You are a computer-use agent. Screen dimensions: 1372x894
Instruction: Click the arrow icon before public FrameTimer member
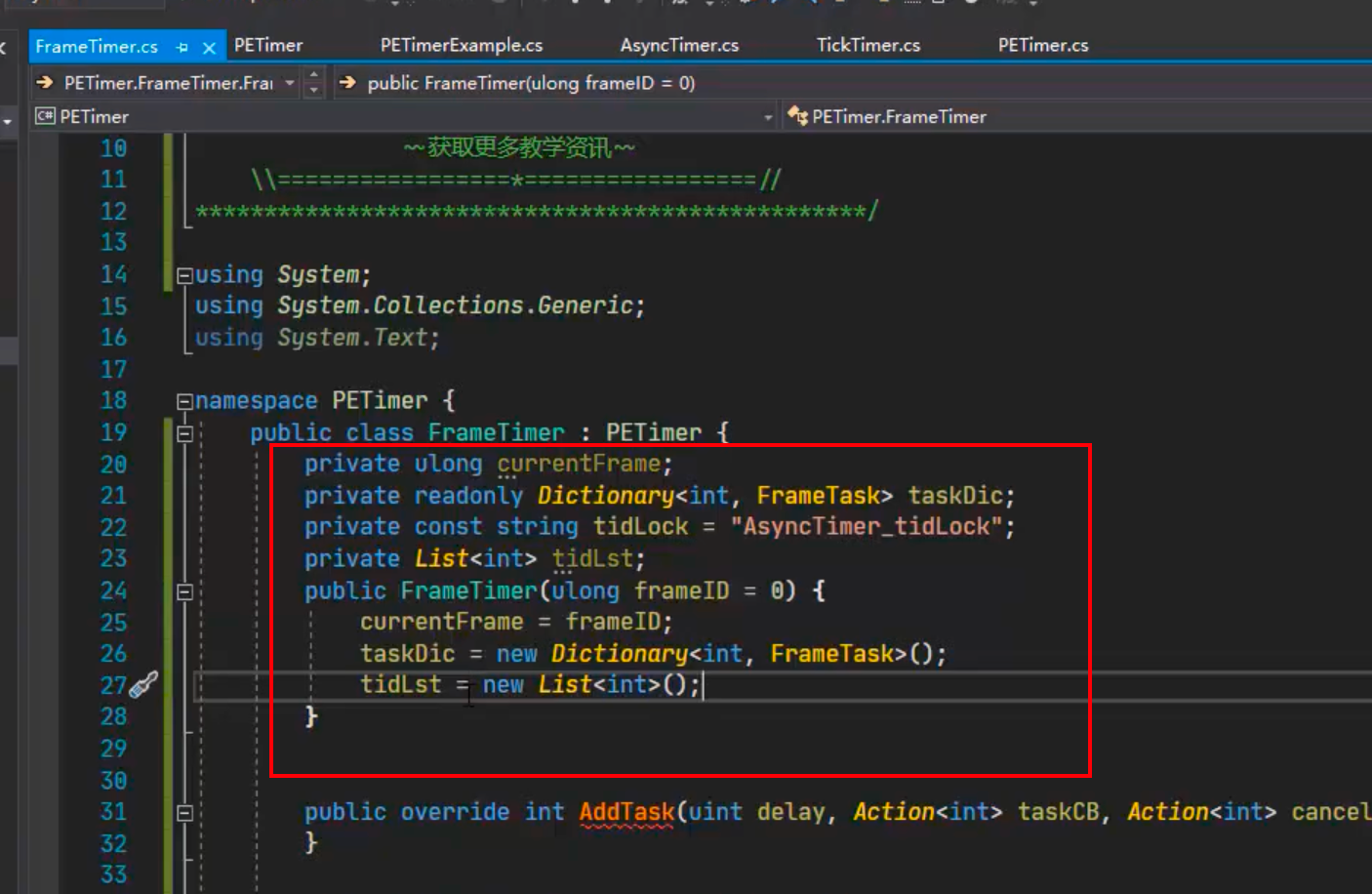[347, 83]
